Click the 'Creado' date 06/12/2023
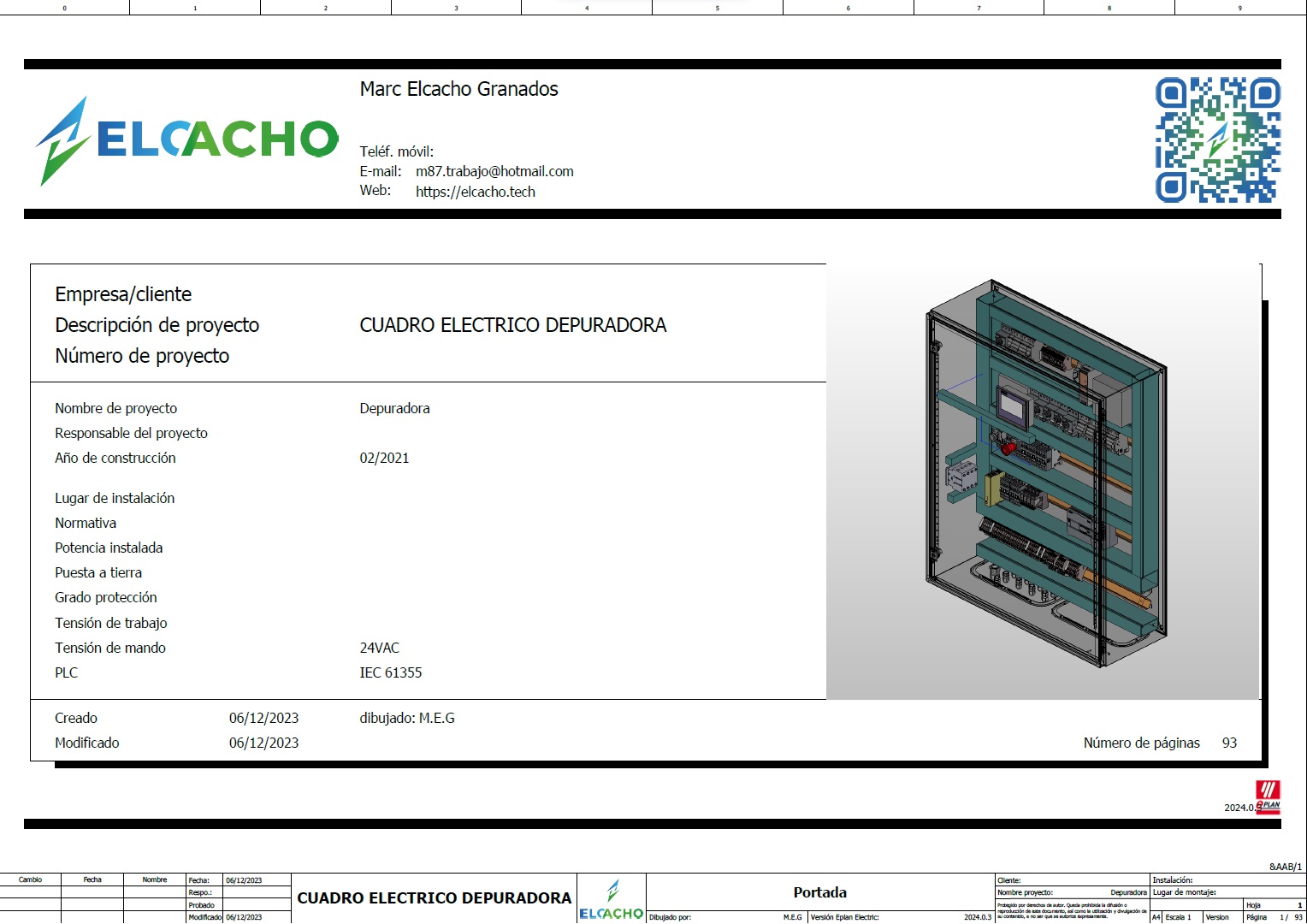This screenshot has height=924, width=1307. (x=263, y=718)
